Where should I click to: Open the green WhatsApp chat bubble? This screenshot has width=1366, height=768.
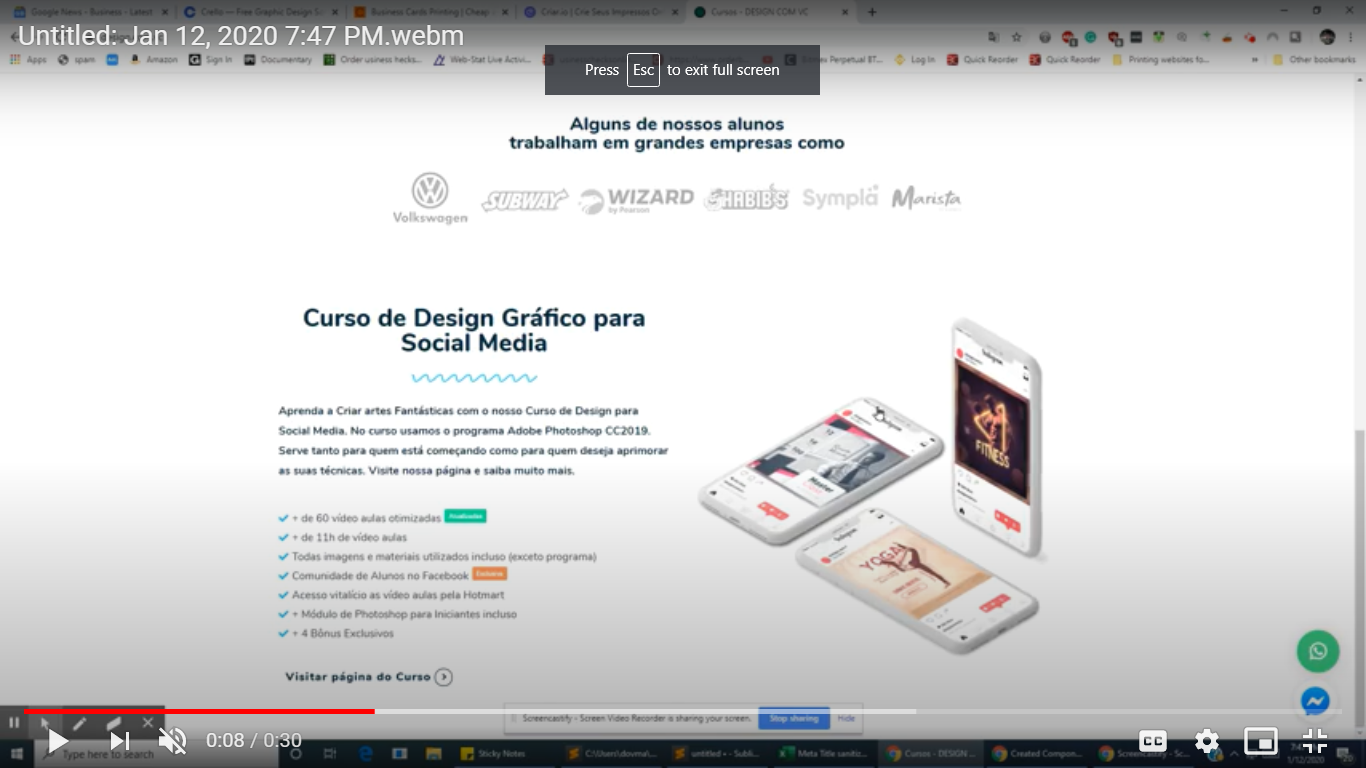click(1318, 651)
